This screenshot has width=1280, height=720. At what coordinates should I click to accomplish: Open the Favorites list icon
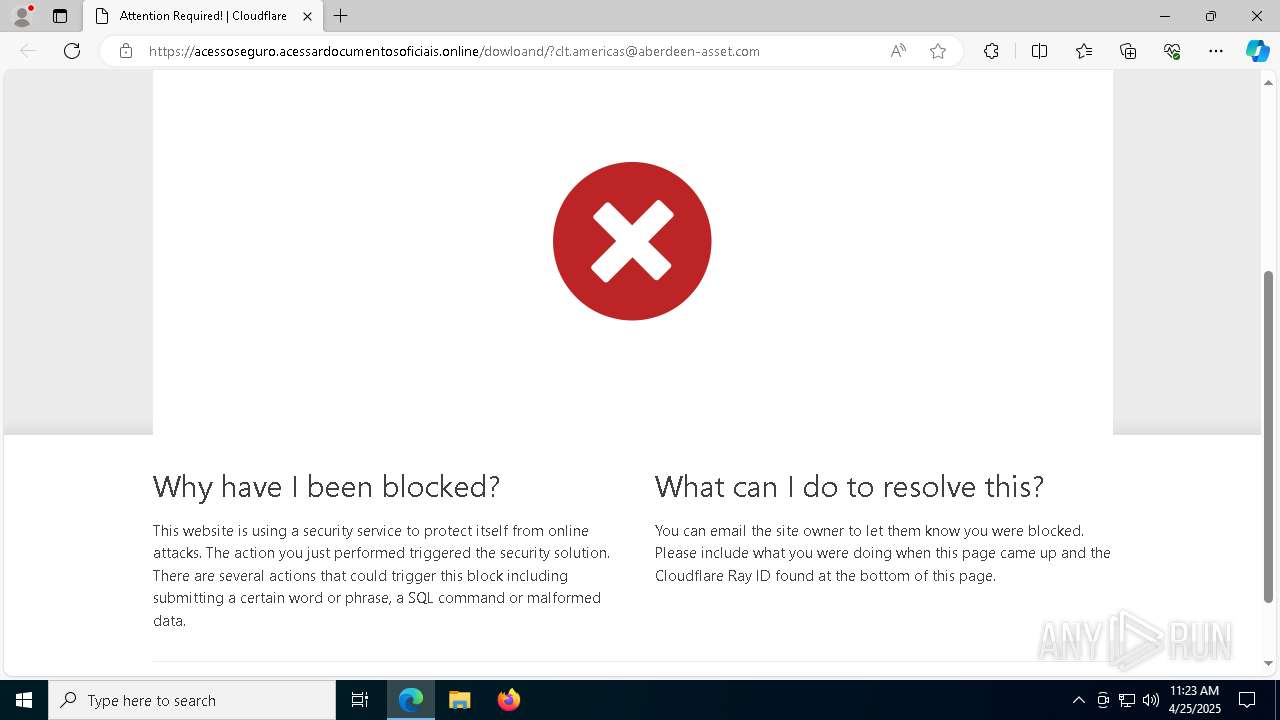tap(1084, 51)
